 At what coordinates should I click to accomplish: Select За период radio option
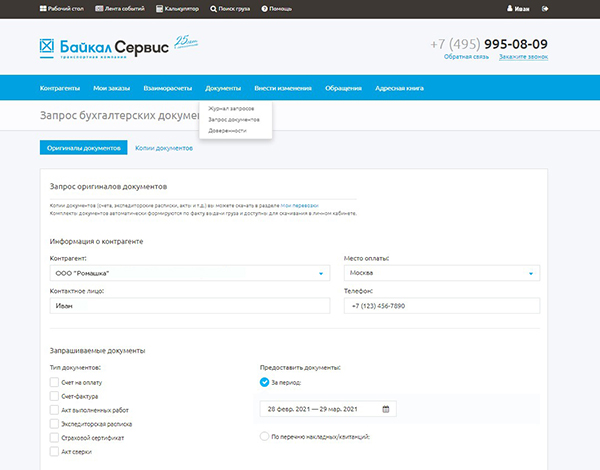pos(264,382)
